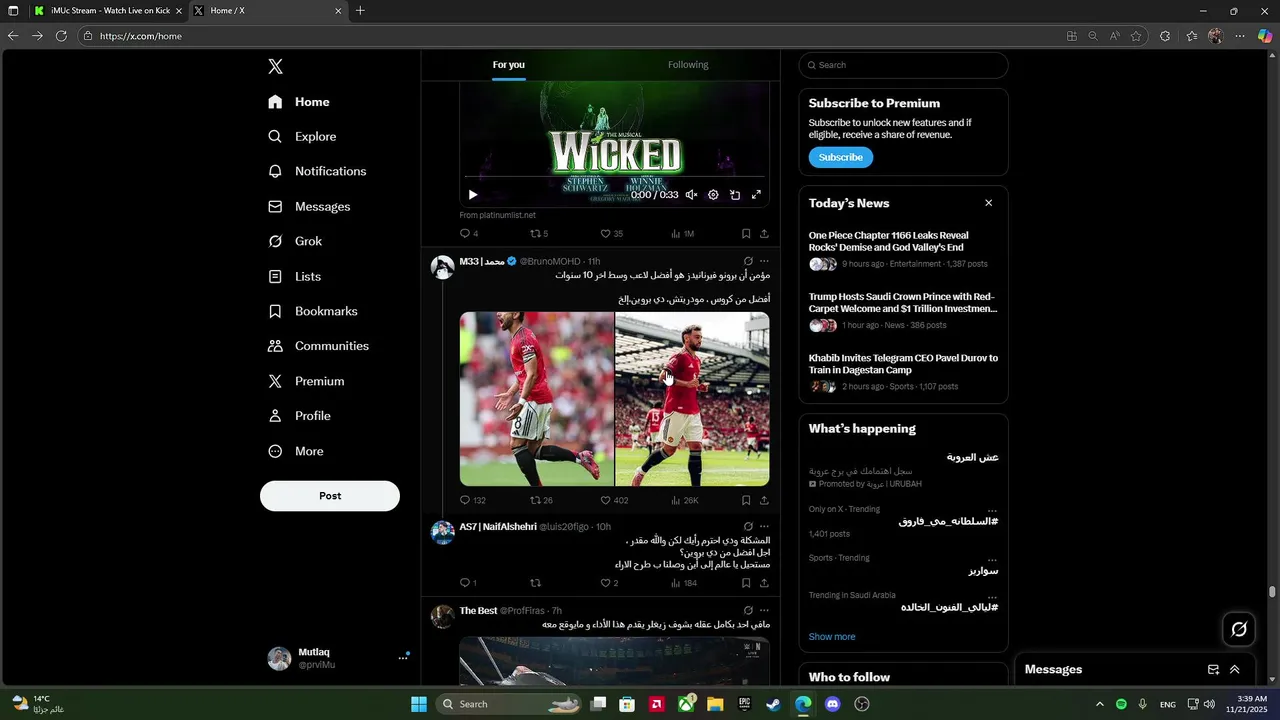Open Khabib Invites Pavel Durov news
This screenshot has width=1280, height=720.
[903, 372]
